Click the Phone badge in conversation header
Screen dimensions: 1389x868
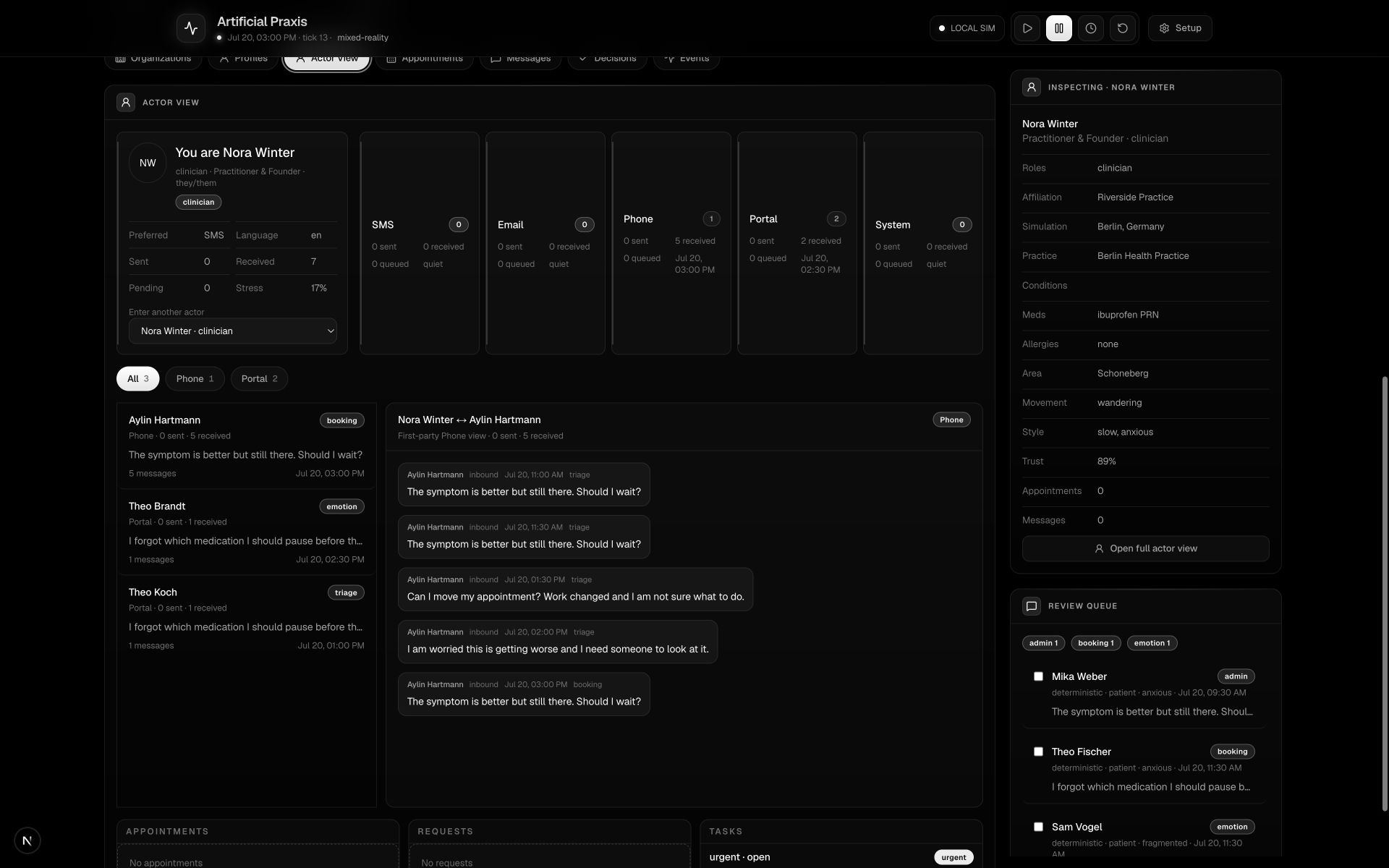tap(951, 420)
